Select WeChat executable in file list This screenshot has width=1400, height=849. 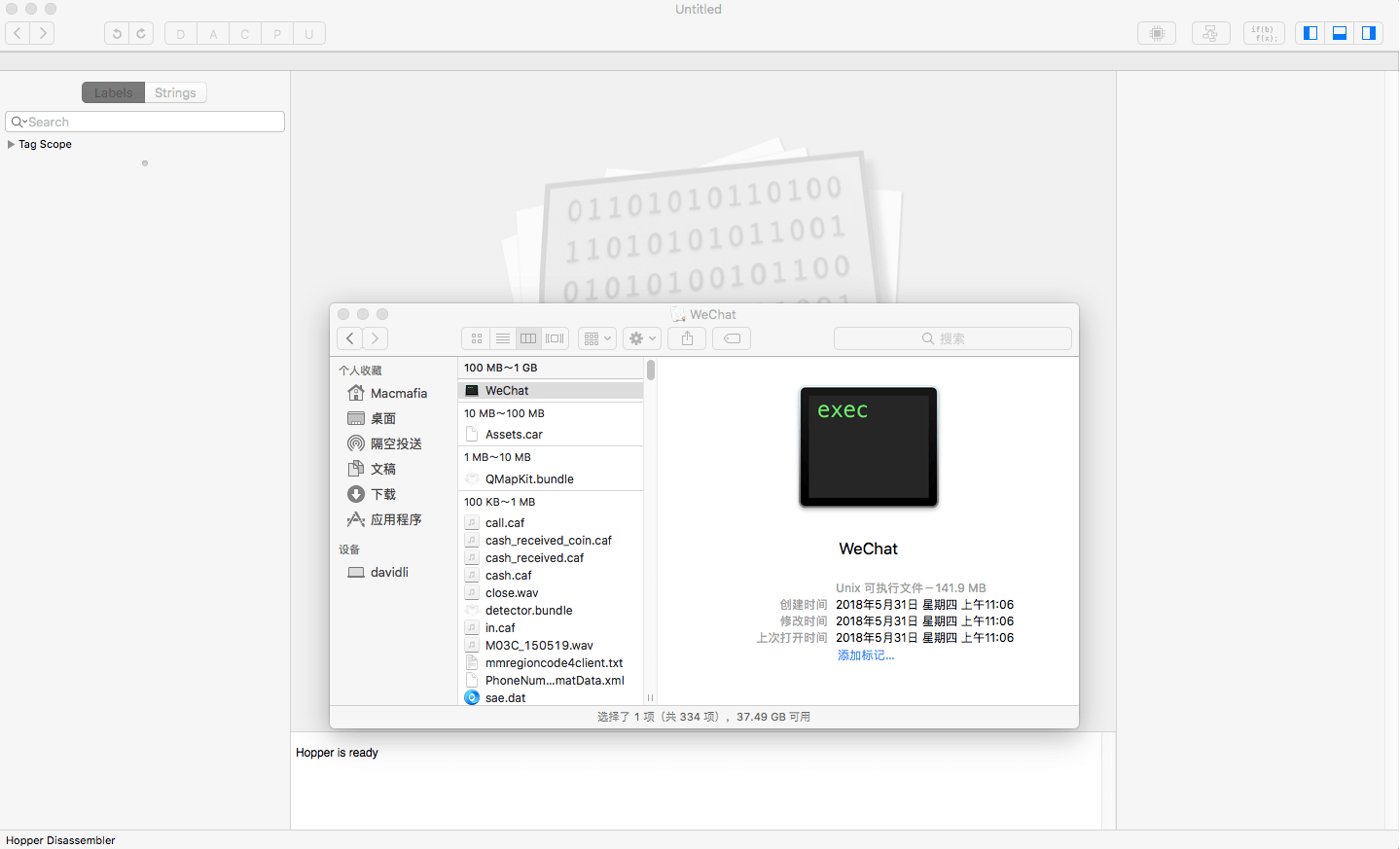tap(551, 390)
